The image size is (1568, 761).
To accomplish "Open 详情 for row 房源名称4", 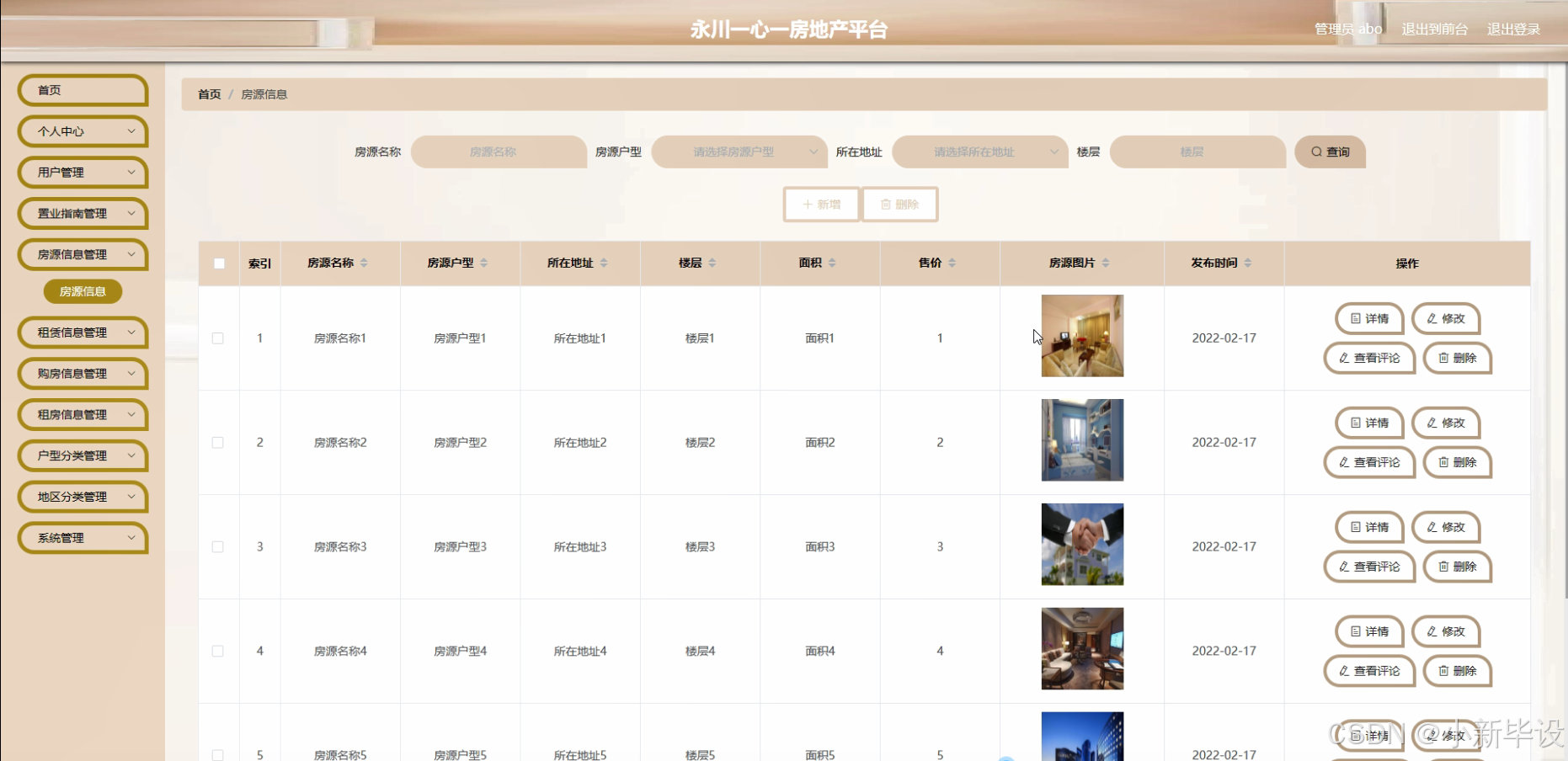I will tap(1369, 631).
